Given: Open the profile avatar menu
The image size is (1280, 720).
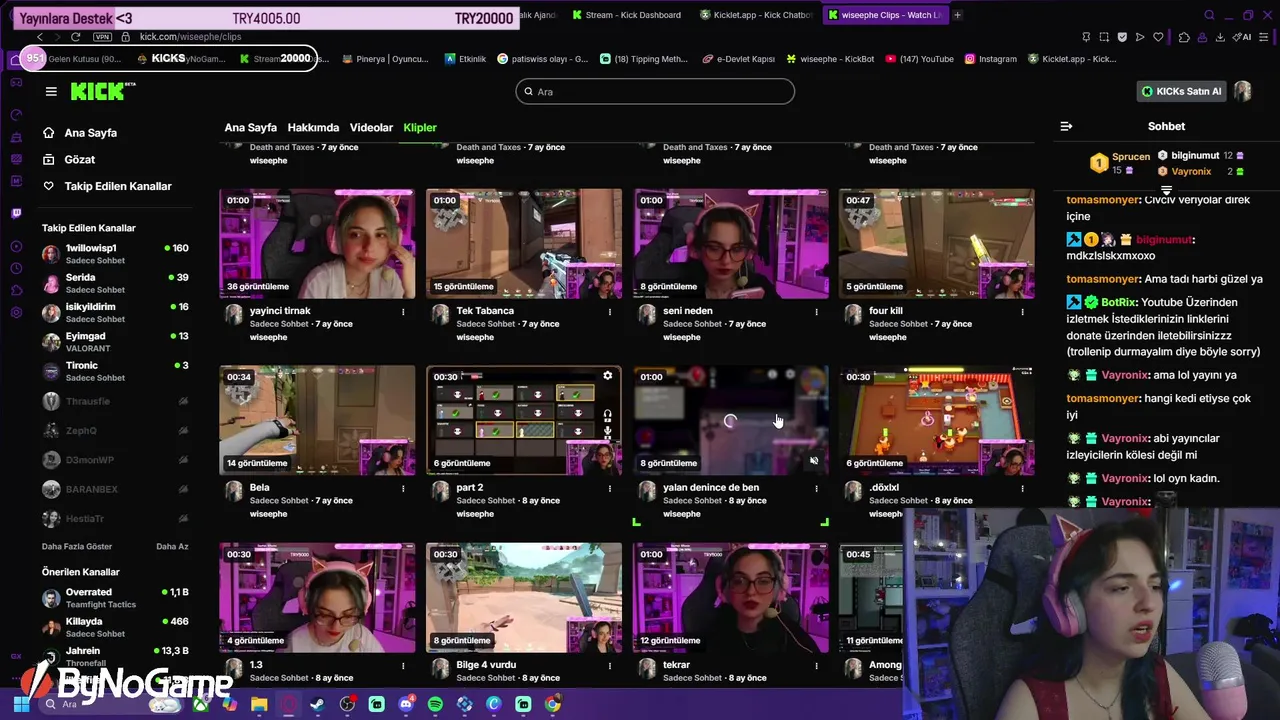Looking at the screenshot, I should tap(1243, 91).
